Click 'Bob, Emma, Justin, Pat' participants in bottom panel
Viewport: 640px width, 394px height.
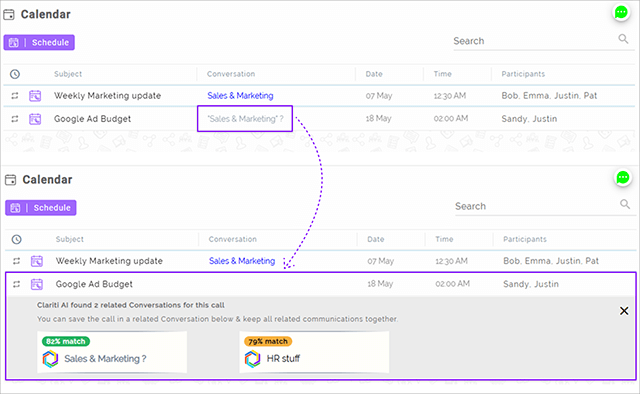click(x=551, y=261)
